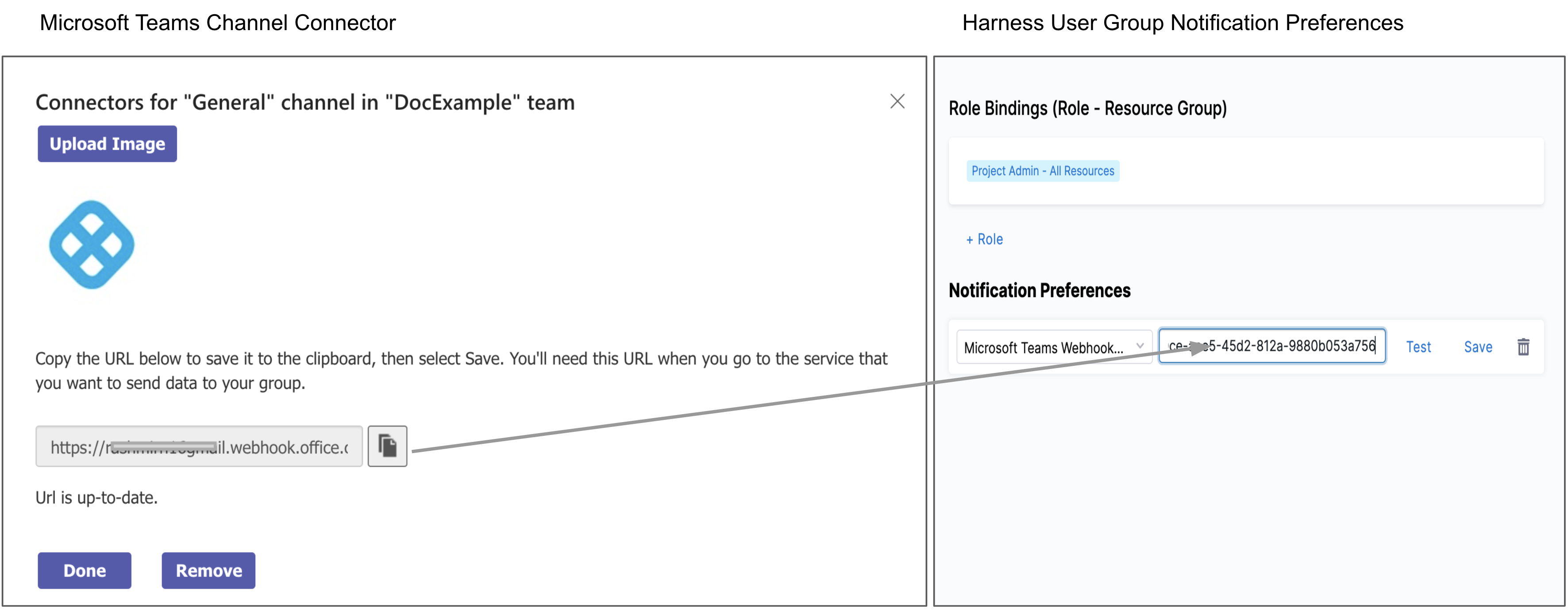Click the Notification Preferences heading
The image size is (1568, 613).
coord(1040,290)
